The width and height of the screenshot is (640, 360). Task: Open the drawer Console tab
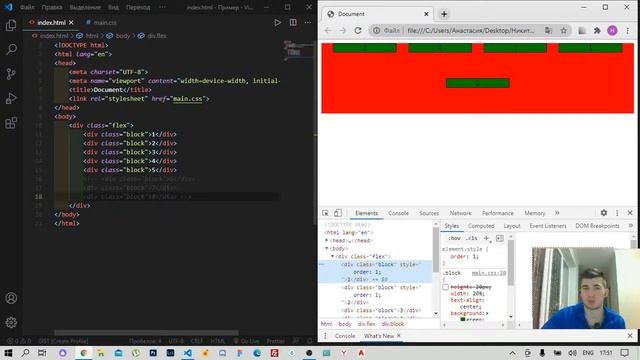coord(345,336)
